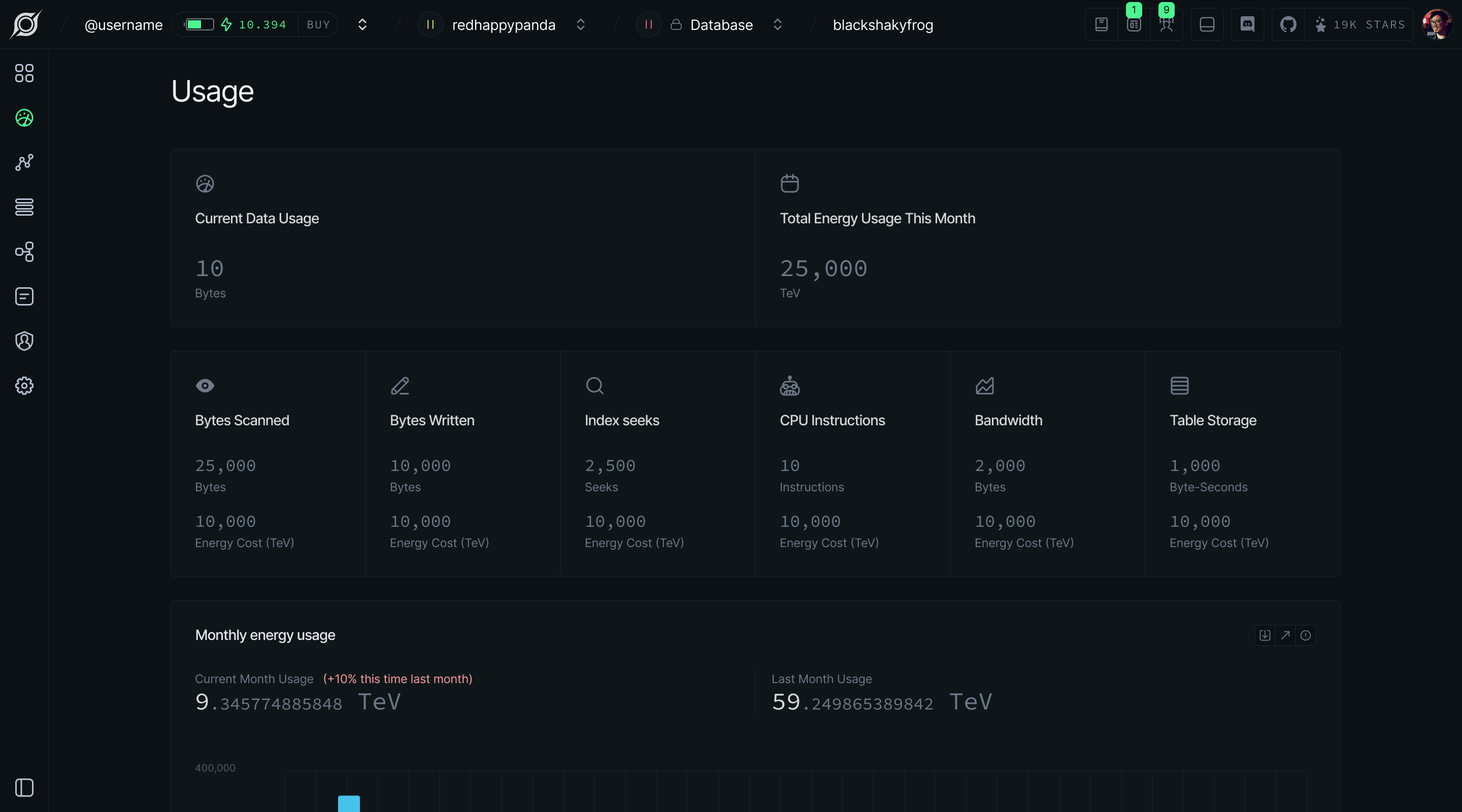This screenshot has width=1462, height=812.
Task: Click the 19K STARS button
Action: [x=1359, y=24]
